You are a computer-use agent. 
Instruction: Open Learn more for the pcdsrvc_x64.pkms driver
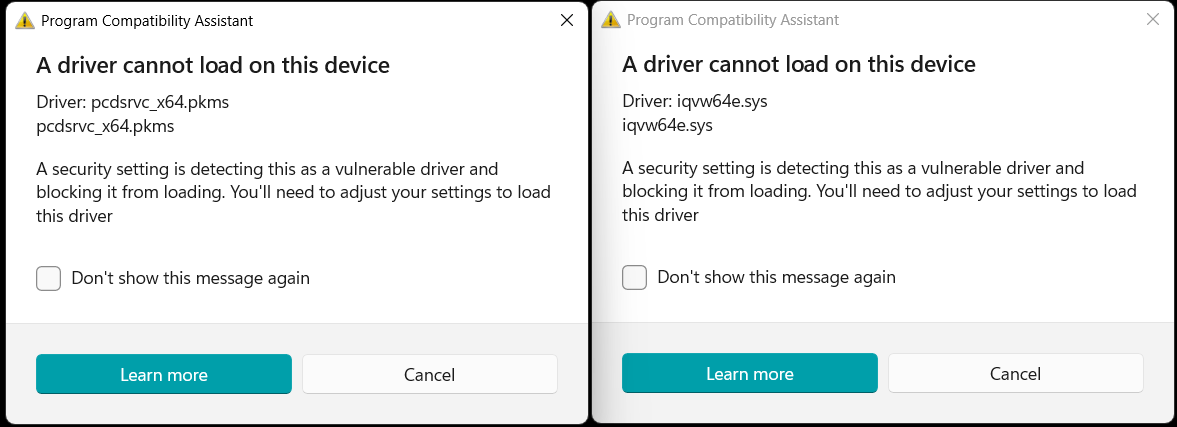[164, 375]
